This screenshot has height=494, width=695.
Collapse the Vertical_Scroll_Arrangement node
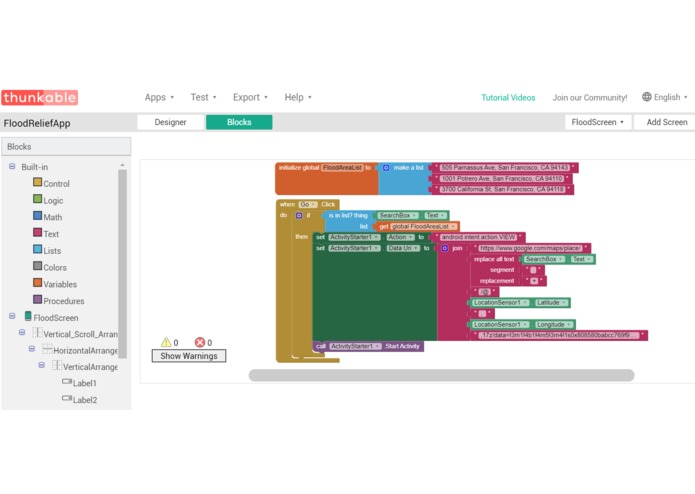pos(22,332)
